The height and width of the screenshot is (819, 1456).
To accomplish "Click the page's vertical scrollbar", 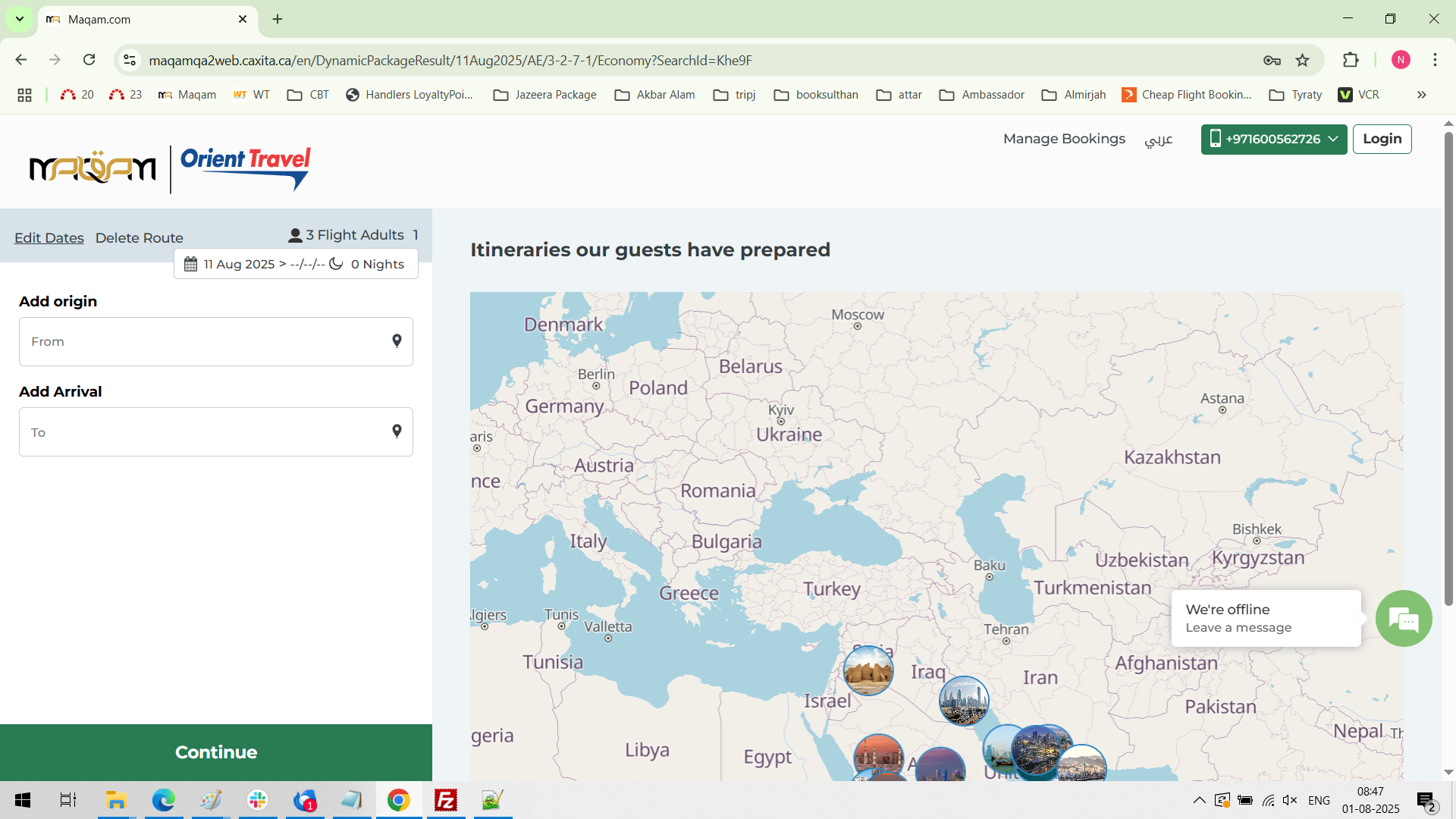I will point(1448,364).
